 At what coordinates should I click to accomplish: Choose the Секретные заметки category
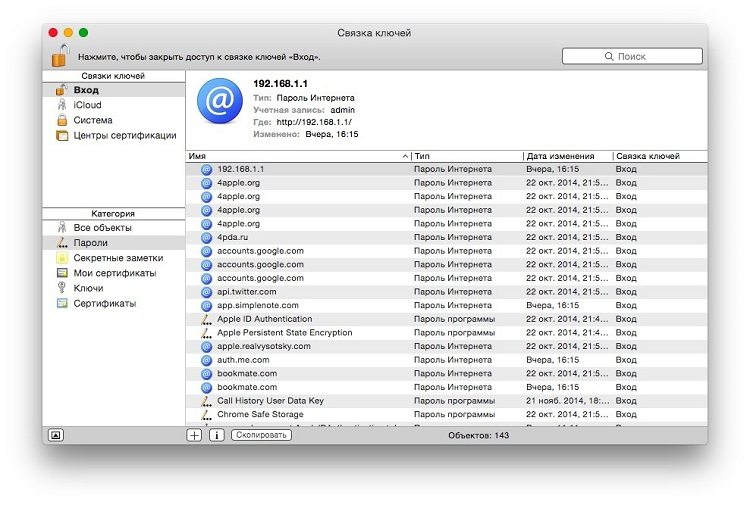point(117,258)
